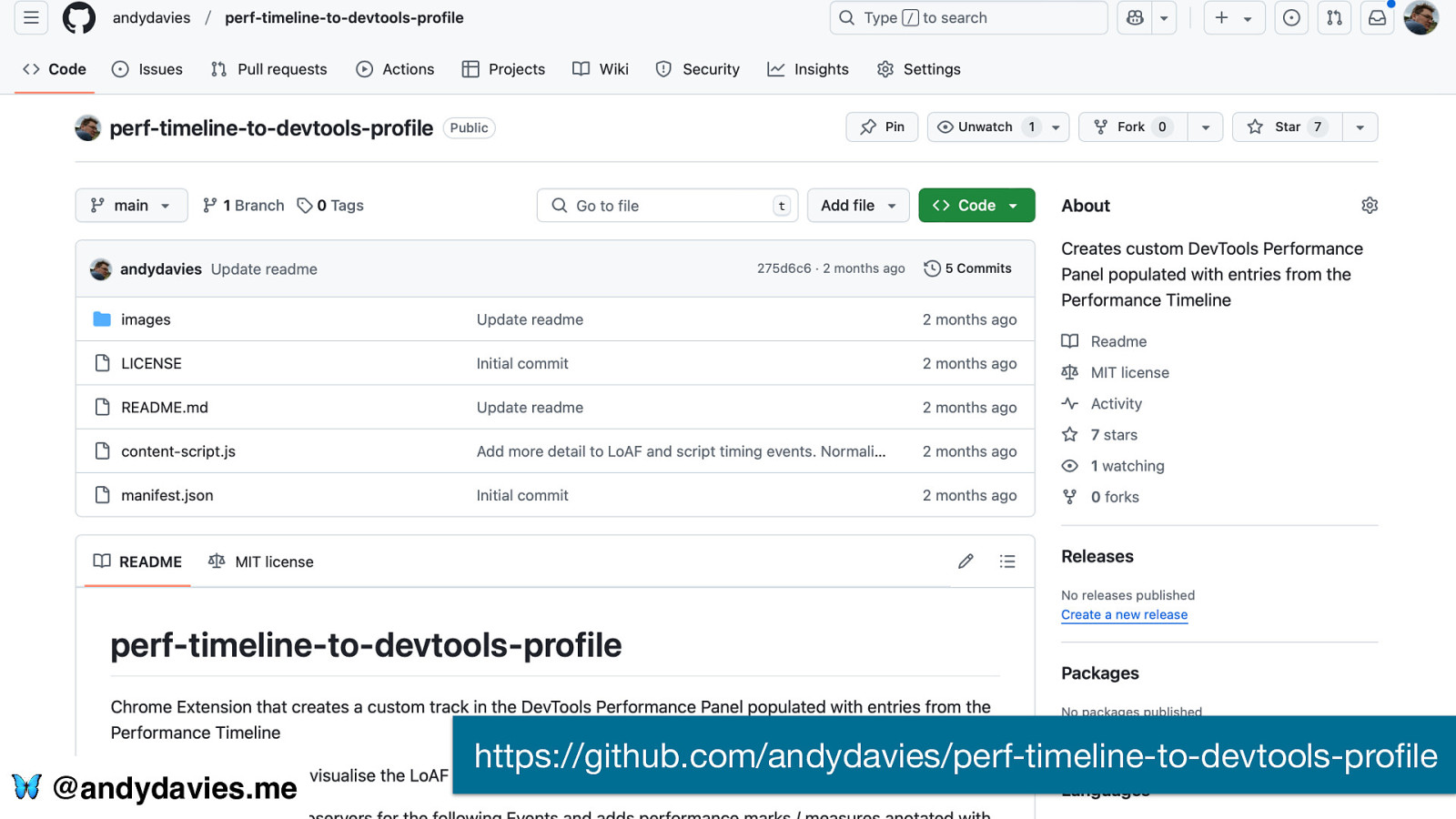Screen dimensions: 1456x819
Task: Open the Update readme commit message
Action: 264,269
